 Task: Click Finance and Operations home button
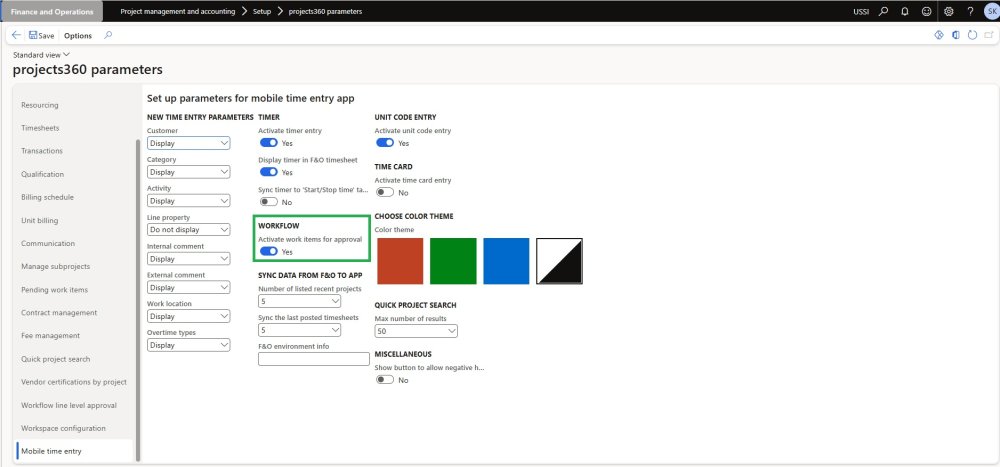51,11
